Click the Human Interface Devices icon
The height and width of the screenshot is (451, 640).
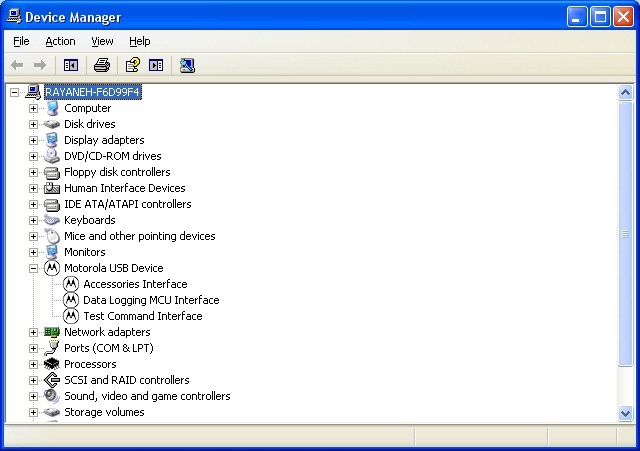[x=52, y=188]
